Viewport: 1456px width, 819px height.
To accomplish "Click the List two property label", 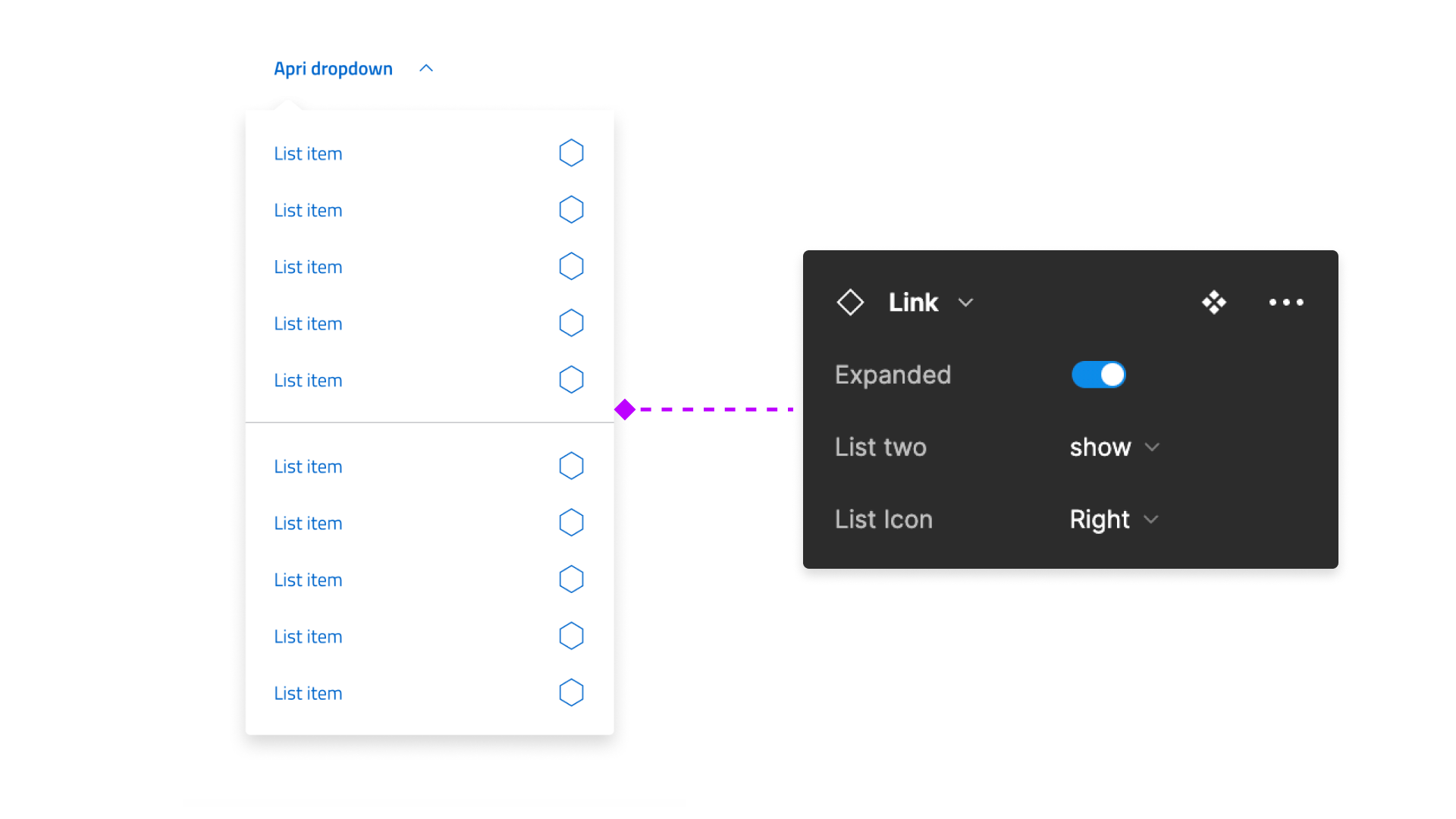I will coord(880,447).
